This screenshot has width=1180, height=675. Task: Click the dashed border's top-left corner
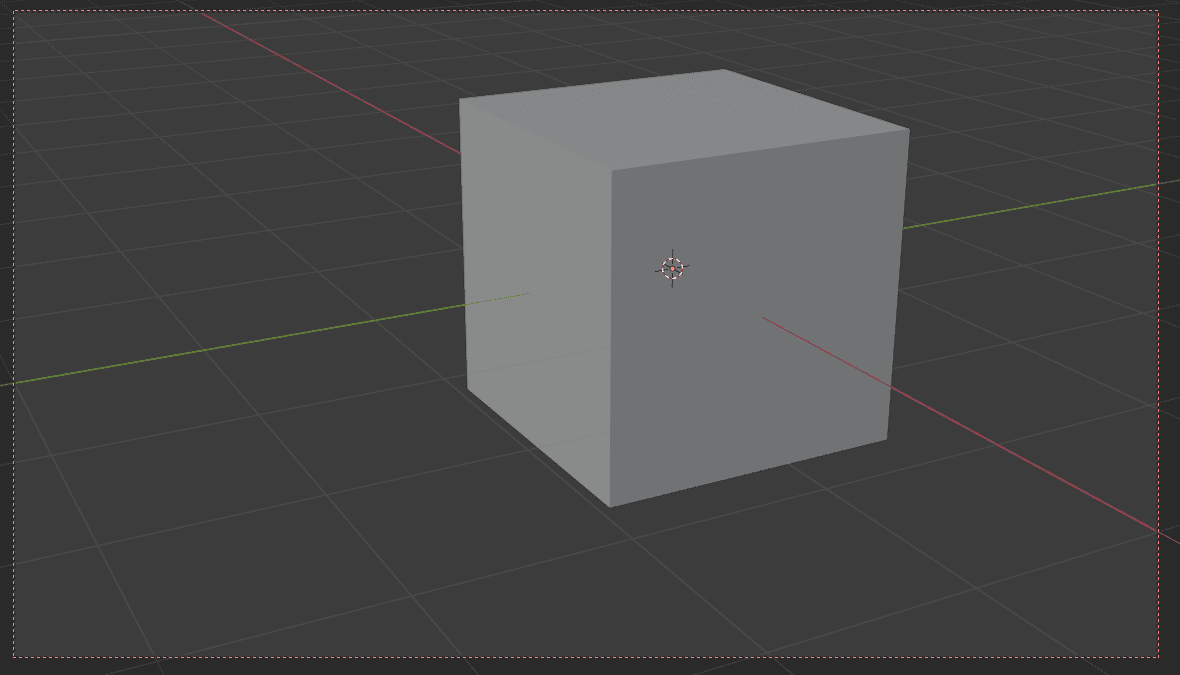pos(14,10)
